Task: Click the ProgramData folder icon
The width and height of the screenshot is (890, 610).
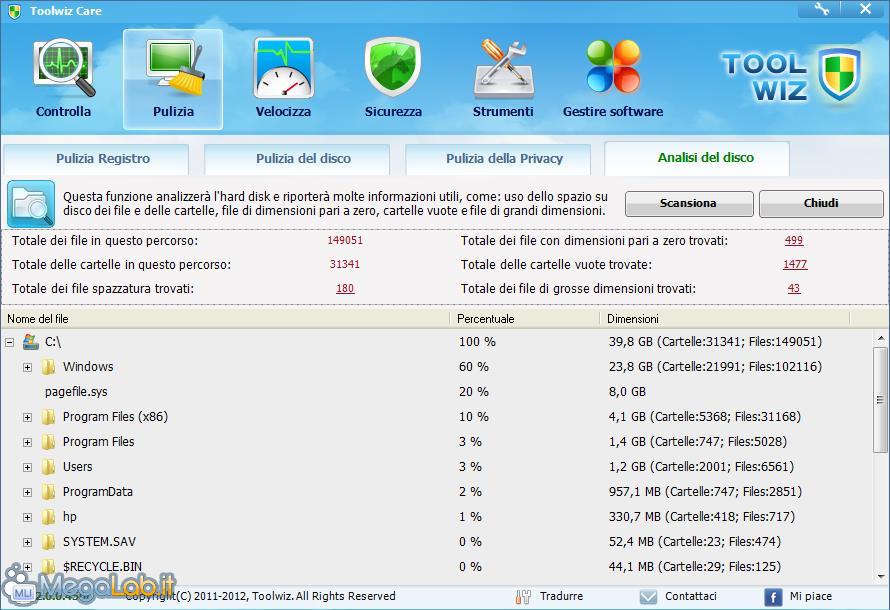Action: coord(49,492)
